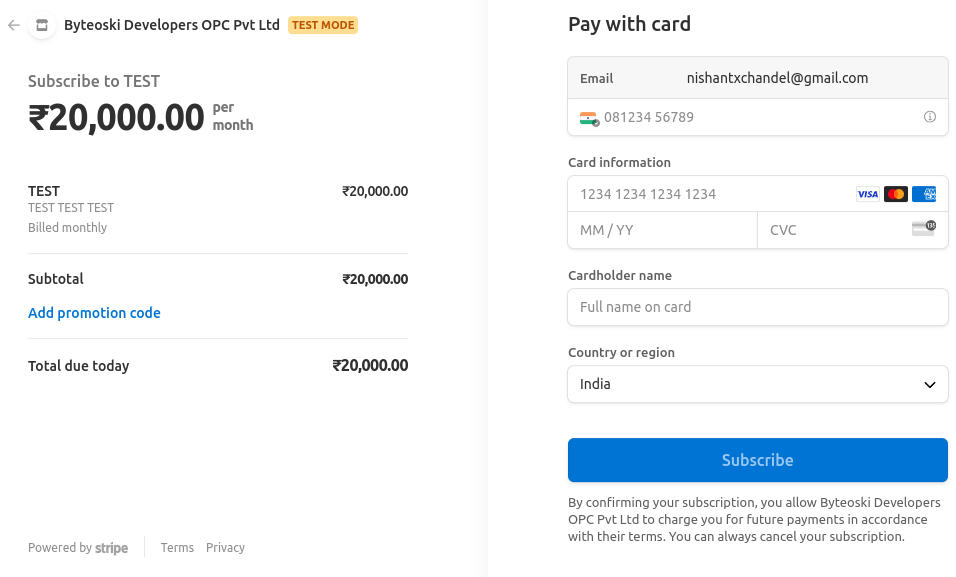
Task: Click the phone number input field
Action: (x=750, y=118)
